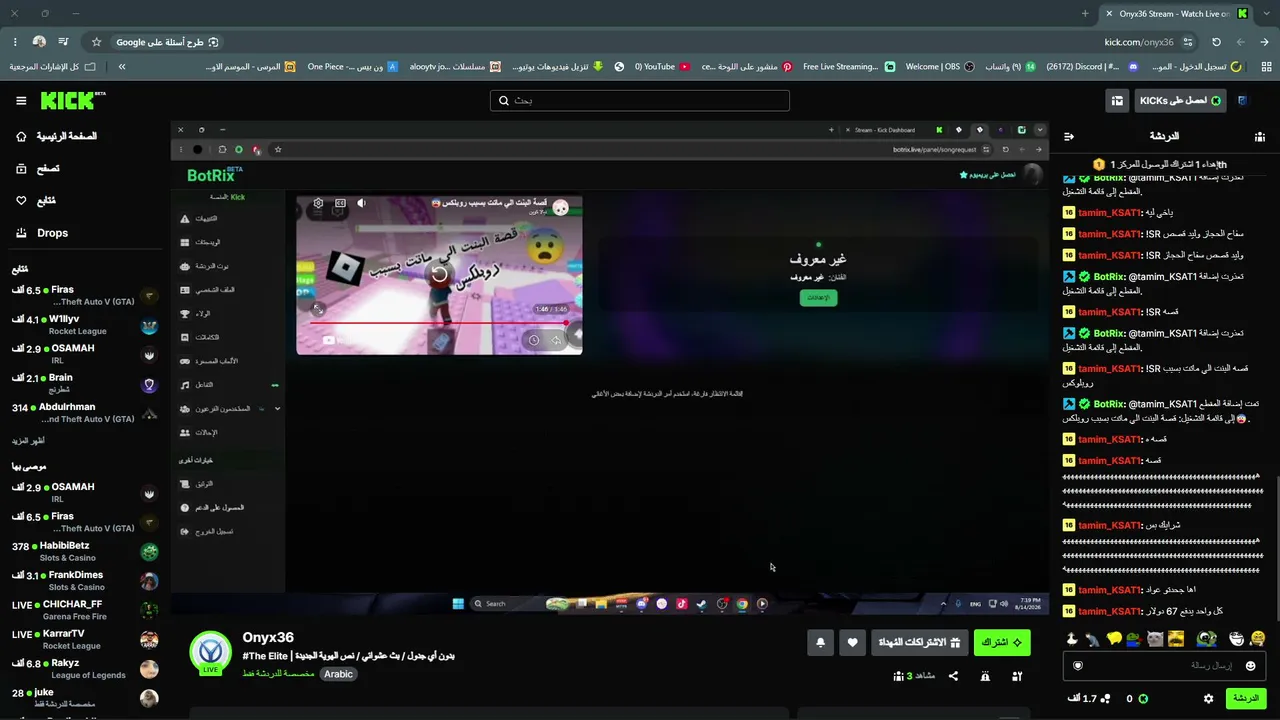1280x720 pixels.
Task: Open the One Piece bookmark
Action: click(352, 67)
